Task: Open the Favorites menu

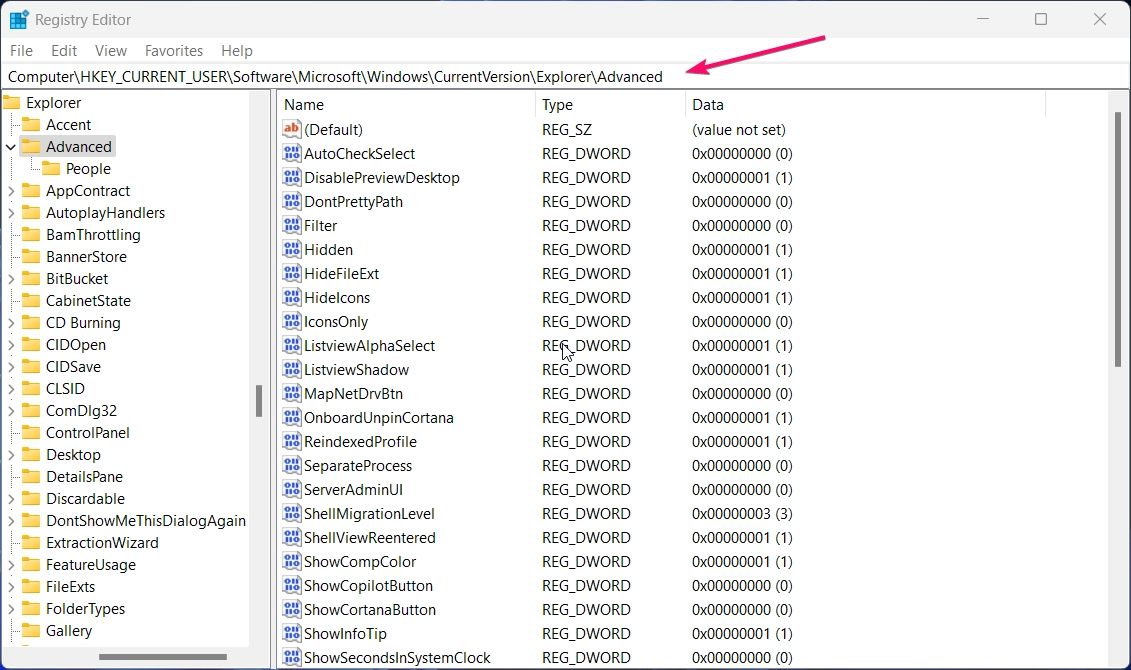Action: tap(174, 50)
